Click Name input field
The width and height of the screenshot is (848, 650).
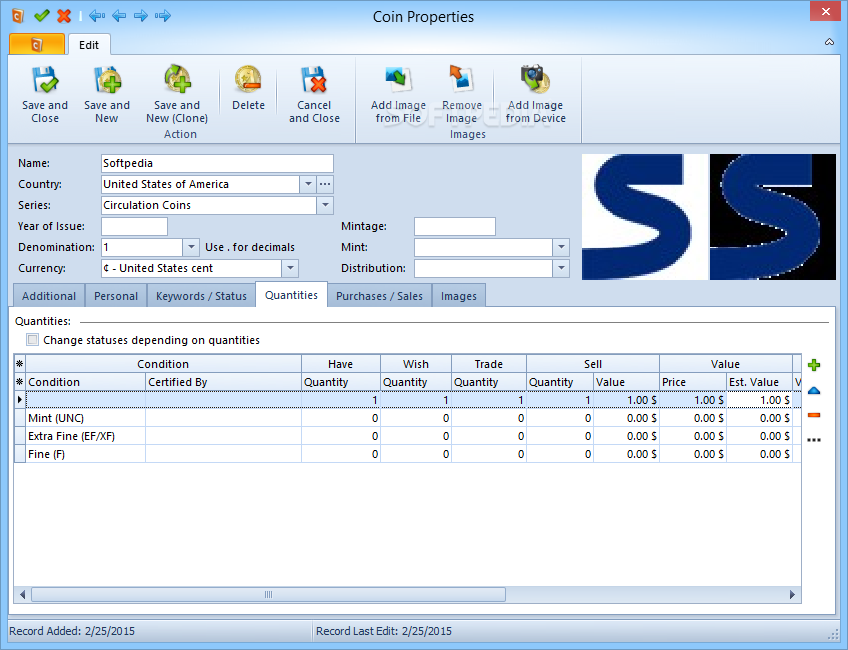(217, 163)
